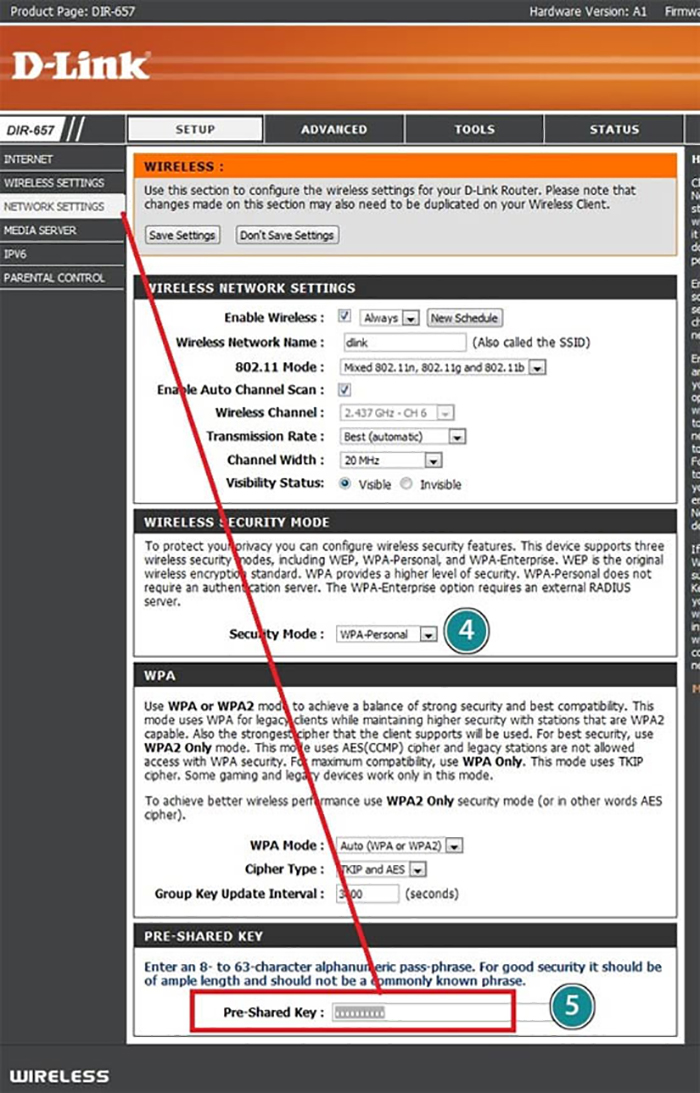Image resolution: width=700 pixels, height=1093 pixels.
Task: Click the Save Settings button
Action: [182, 235]
